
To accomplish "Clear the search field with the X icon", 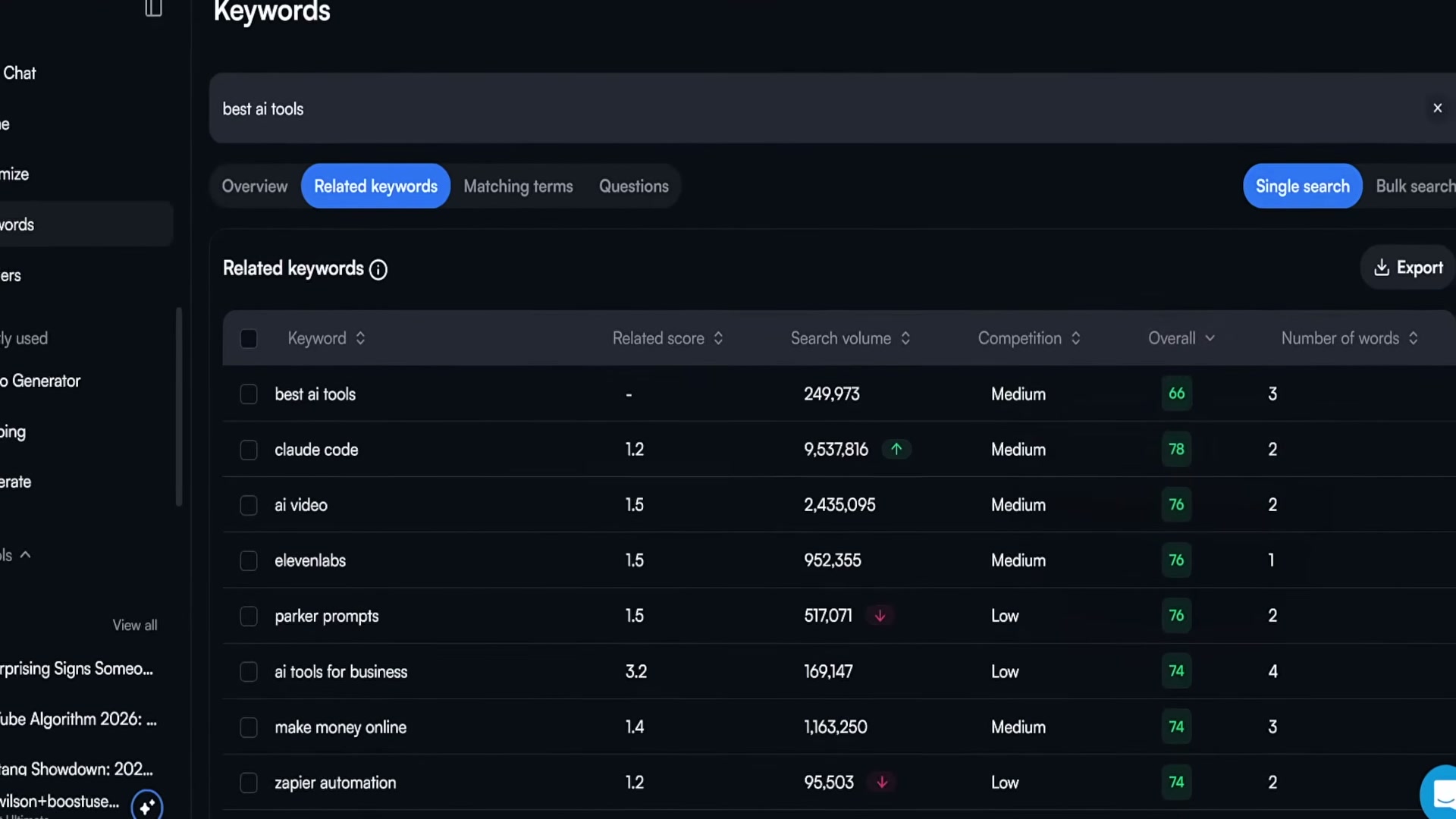I will click(1438, 108).
